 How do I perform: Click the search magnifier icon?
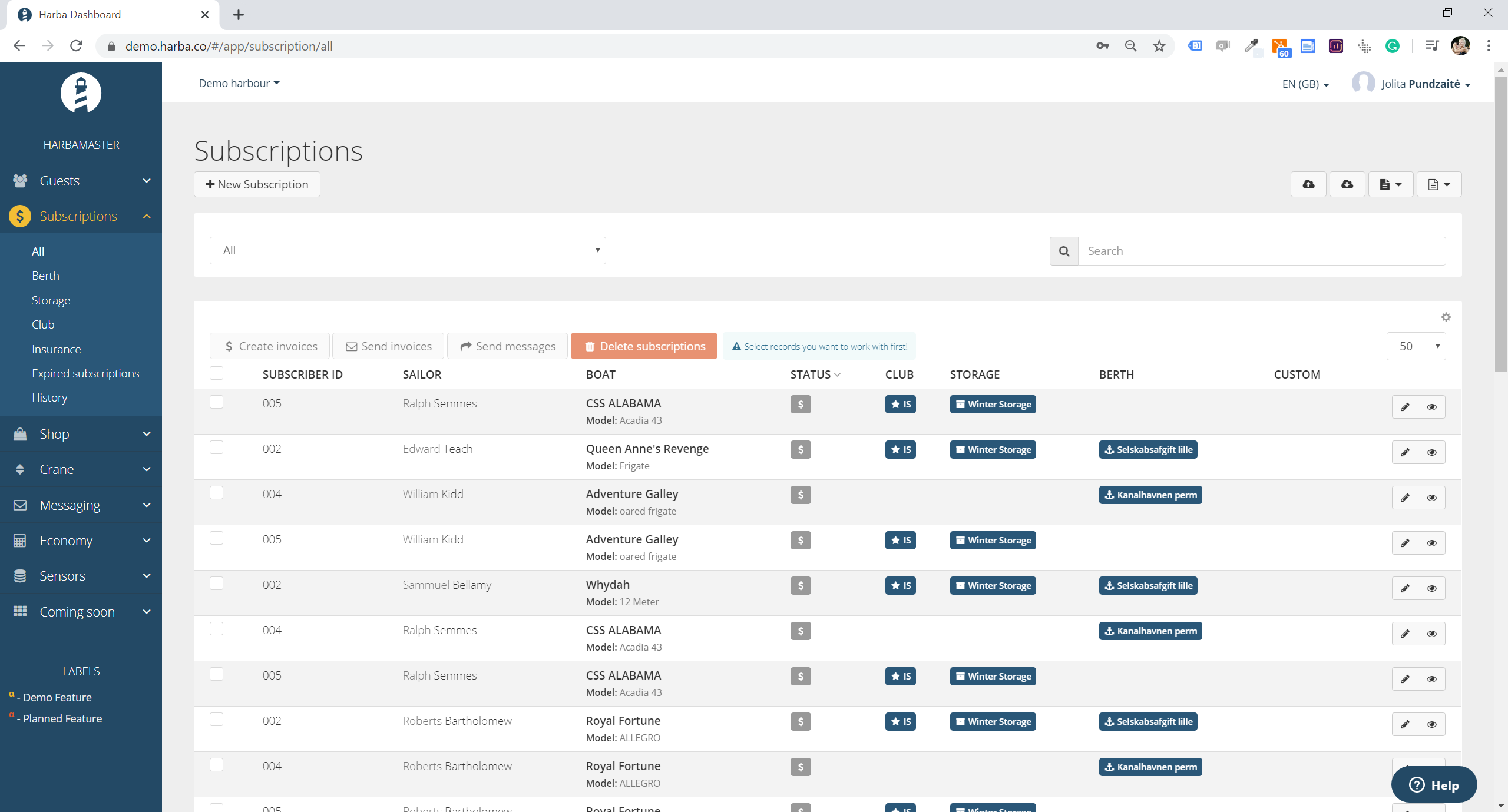[1064, 251]
